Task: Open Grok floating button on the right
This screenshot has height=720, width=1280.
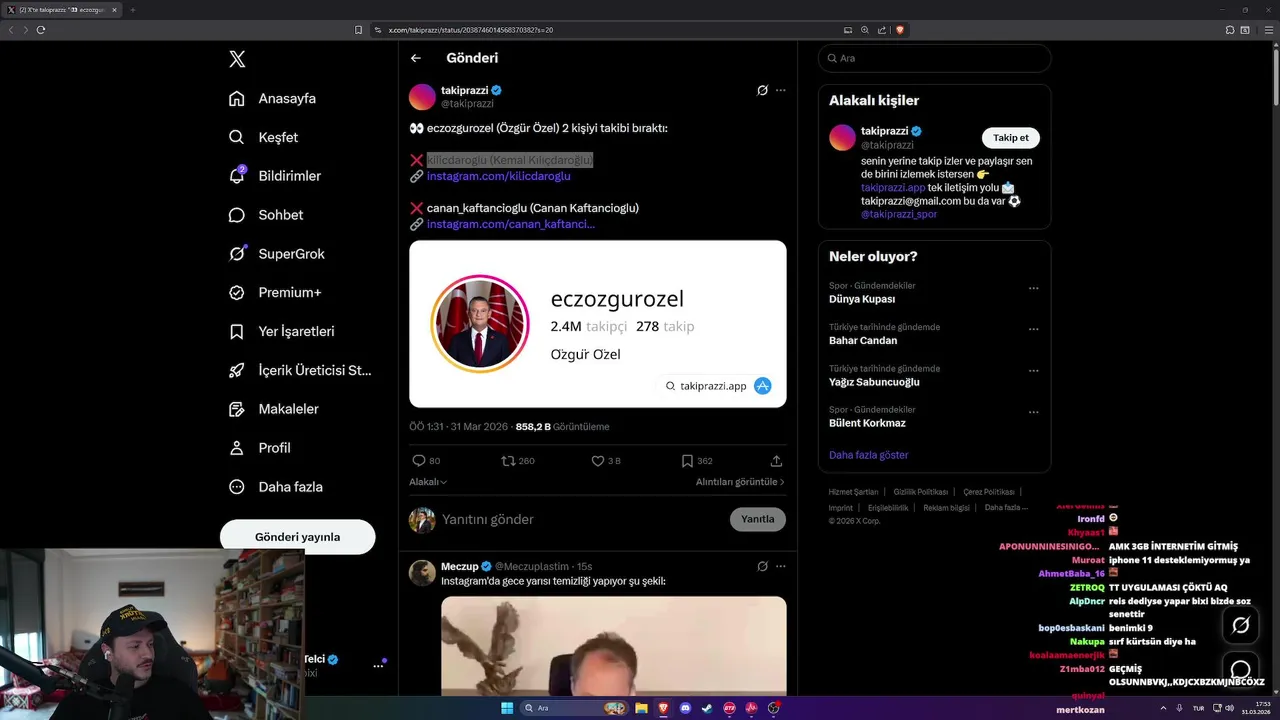Action: 1241,625
